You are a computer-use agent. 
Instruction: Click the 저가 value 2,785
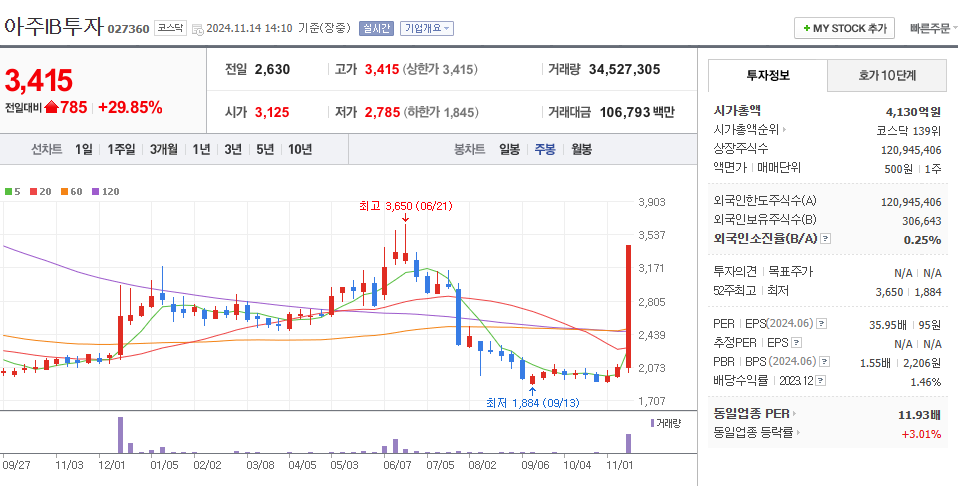(x=382, y=113)
